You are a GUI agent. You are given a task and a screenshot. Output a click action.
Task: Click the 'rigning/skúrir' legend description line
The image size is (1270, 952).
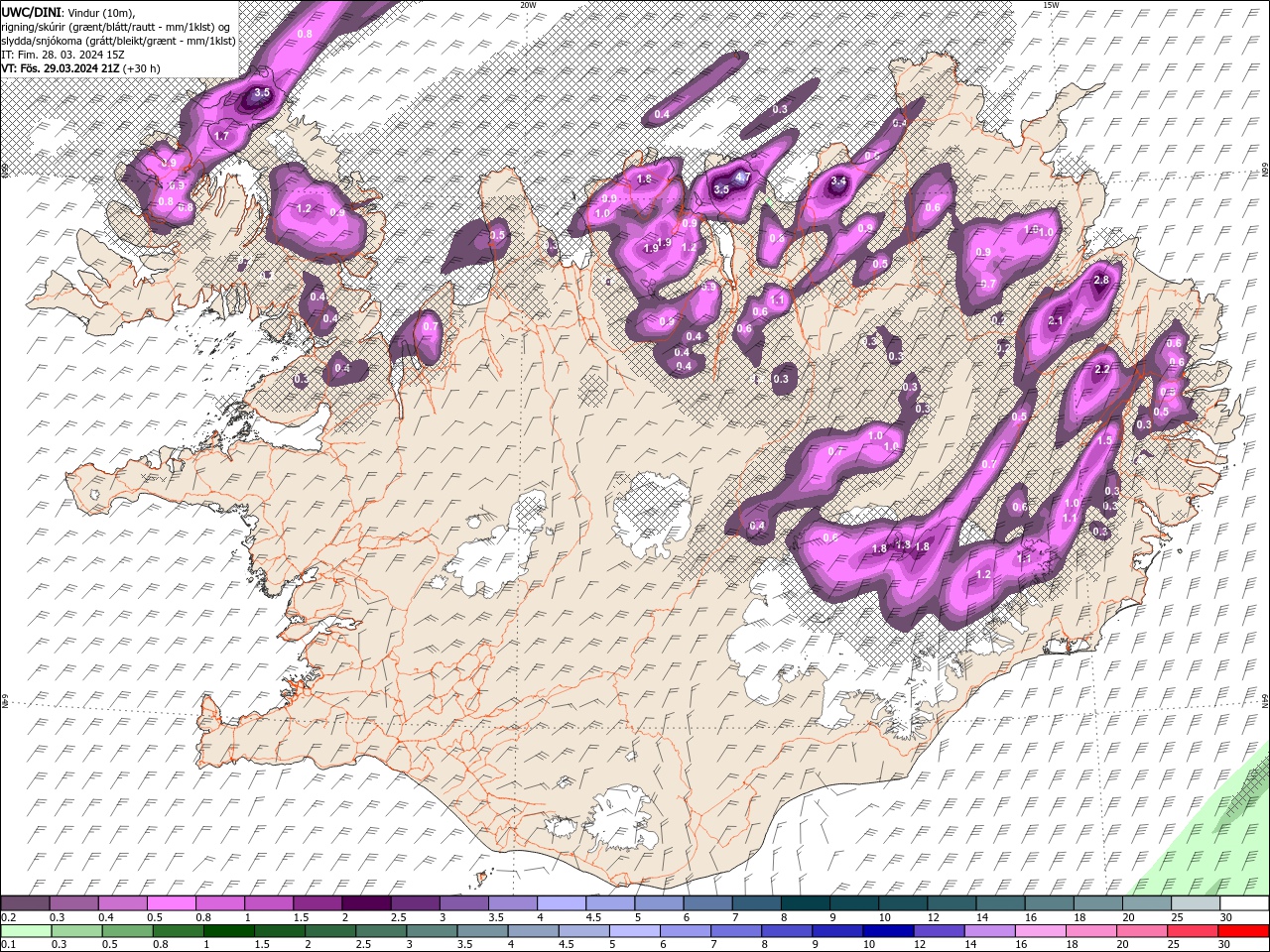pyautogui.click(x=116, y=27)
